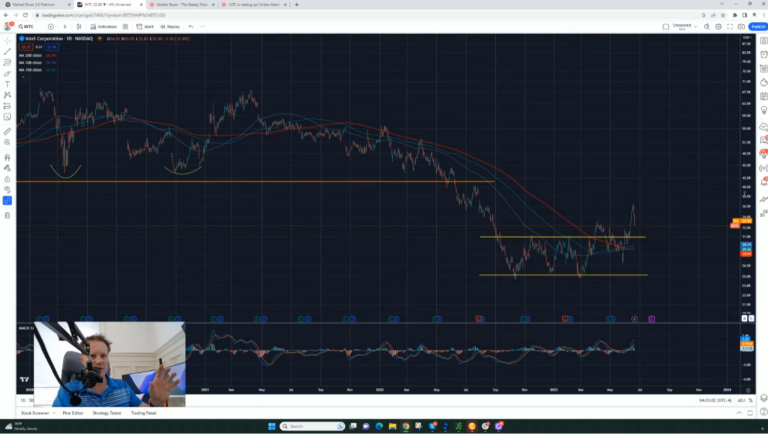Start Bar Replay mode
The height and width of the screenshot is (434, 768).
point(170,26)
